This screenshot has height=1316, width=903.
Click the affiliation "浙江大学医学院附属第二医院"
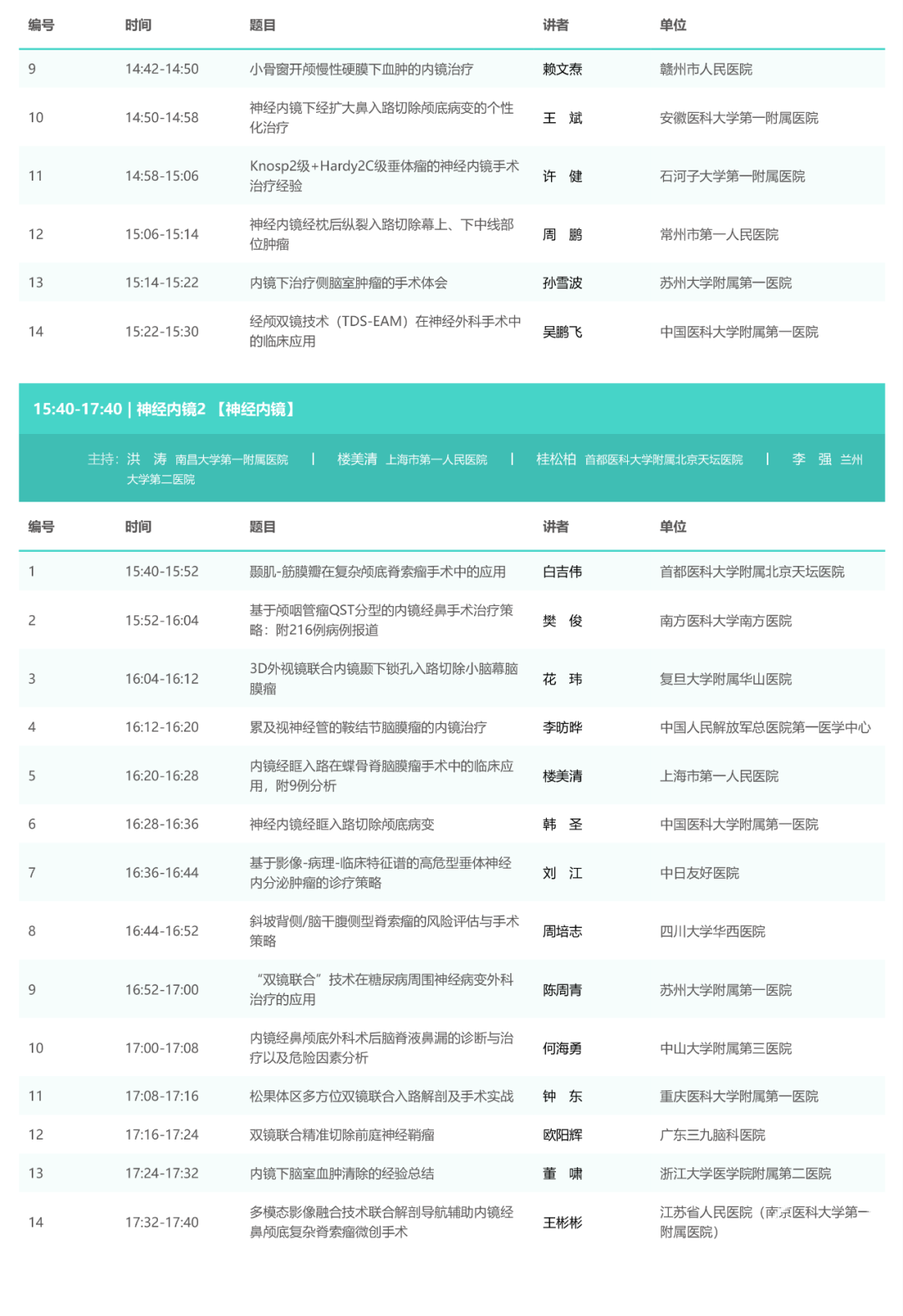coord(746,1173)
